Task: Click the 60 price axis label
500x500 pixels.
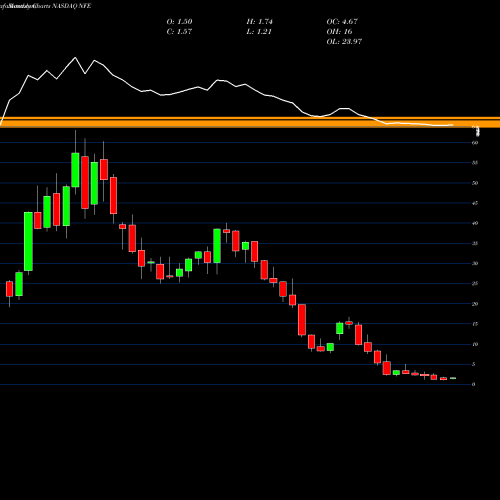Action: (475, 143)
